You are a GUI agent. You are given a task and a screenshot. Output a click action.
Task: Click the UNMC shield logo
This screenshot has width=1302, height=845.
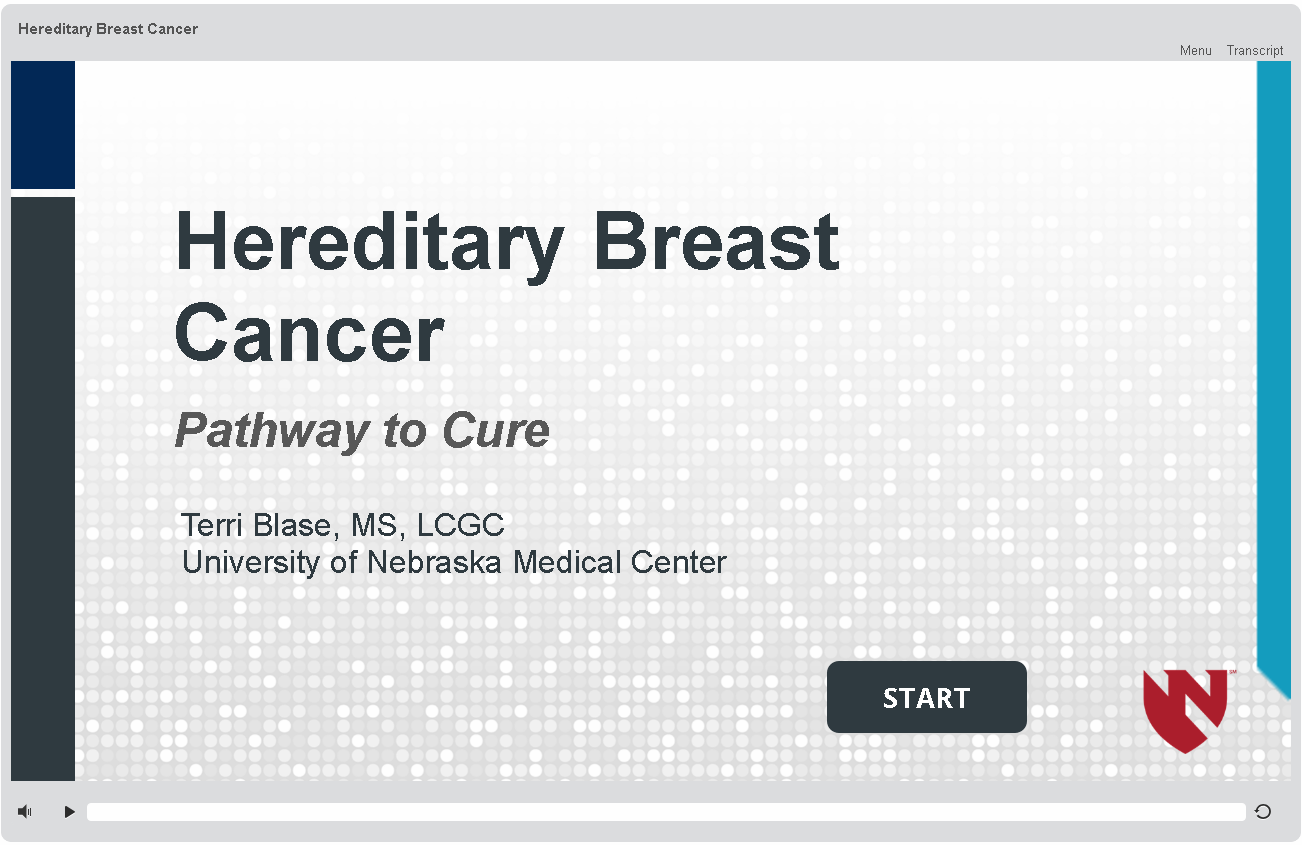click(x=1185, y=706)
